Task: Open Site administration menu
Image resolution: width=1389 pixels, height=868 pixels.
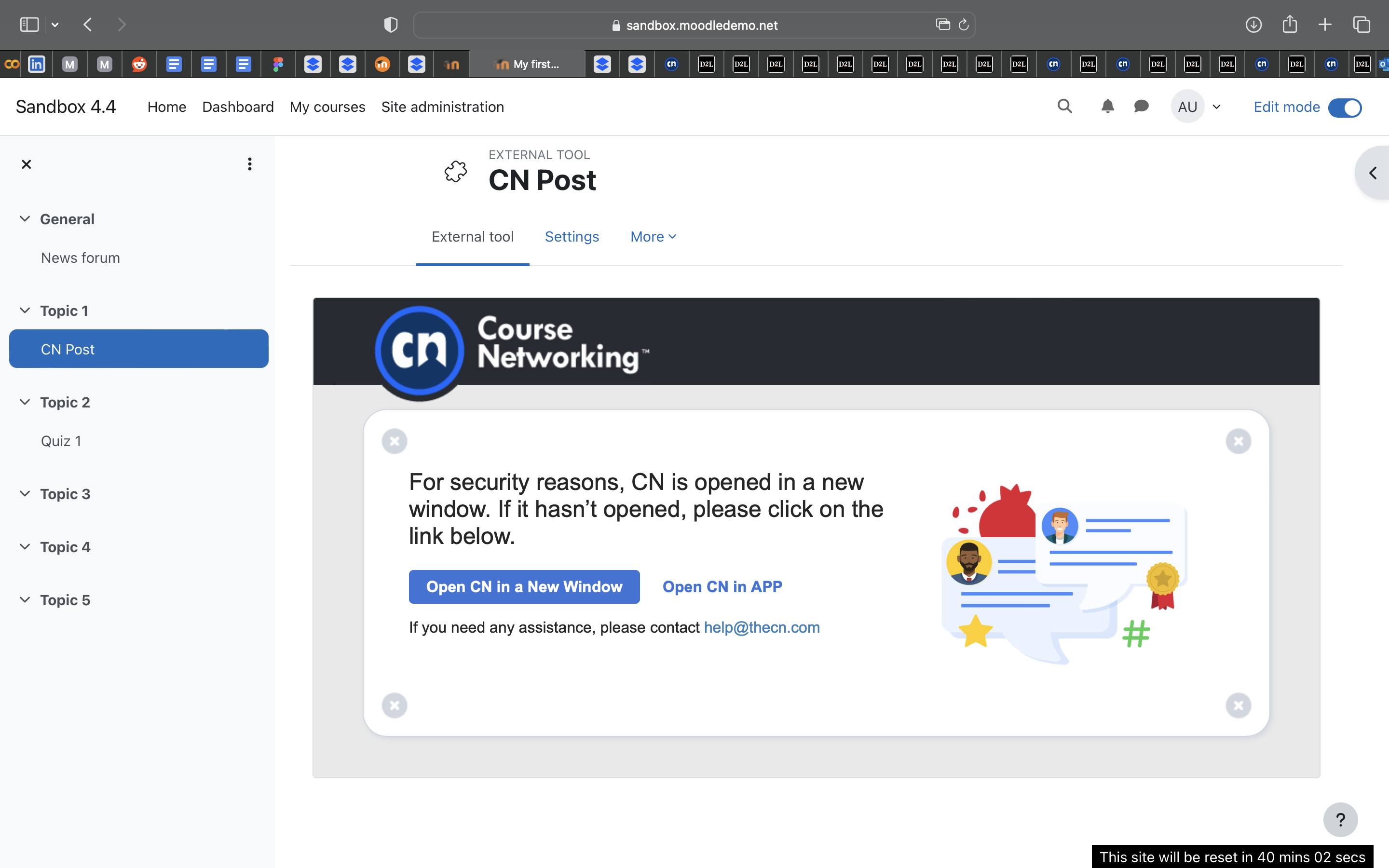Action: (443, 107)
